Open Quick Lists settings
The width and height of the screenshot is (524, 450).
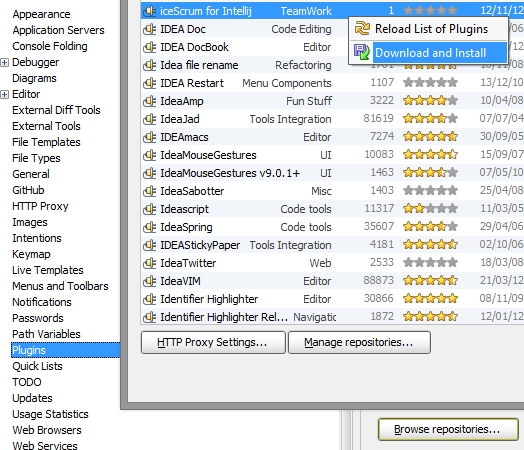(x=37, y=366)
